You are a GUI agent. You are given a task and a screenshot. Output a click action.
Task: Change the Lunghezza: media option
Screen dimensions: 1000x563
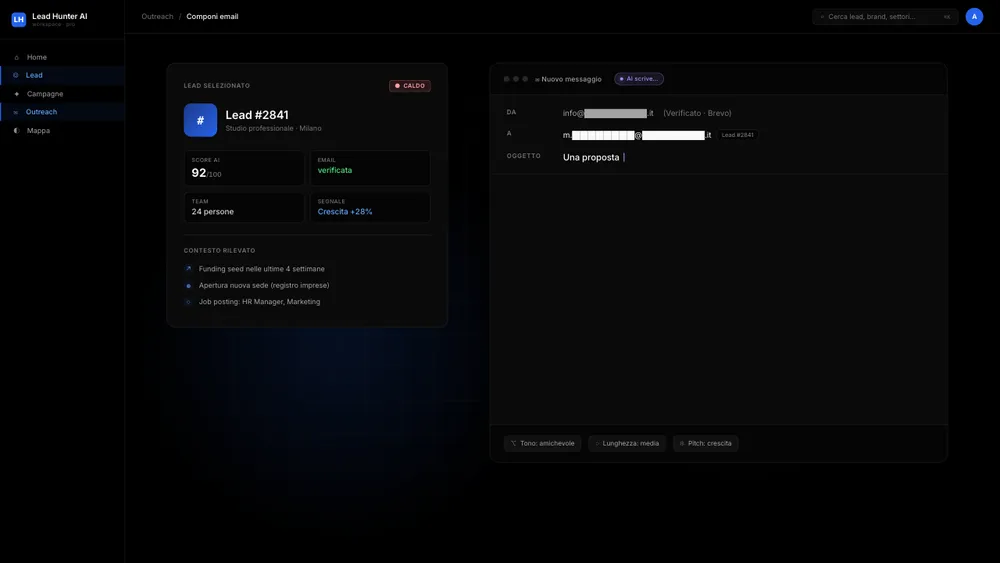tap(627, 443)
